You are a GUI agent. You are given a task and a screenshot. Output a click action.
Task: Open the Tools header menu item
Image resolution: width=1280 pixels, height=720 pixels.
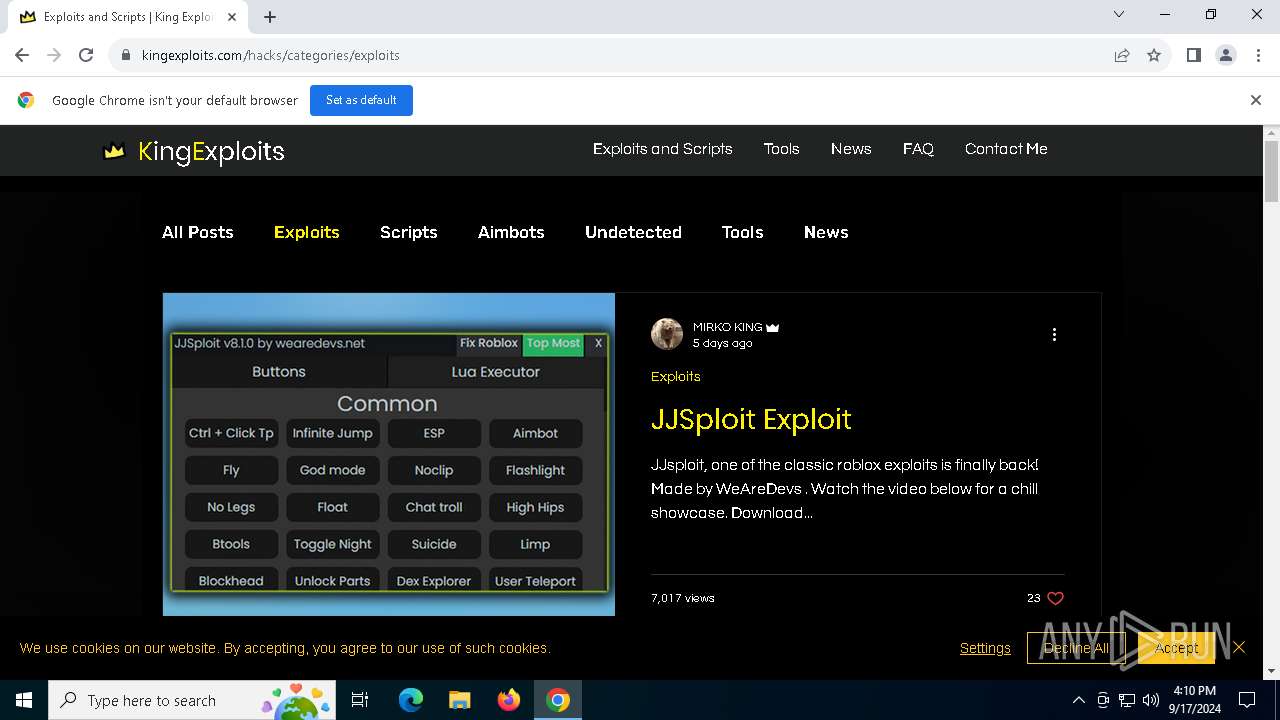[781, 149]
